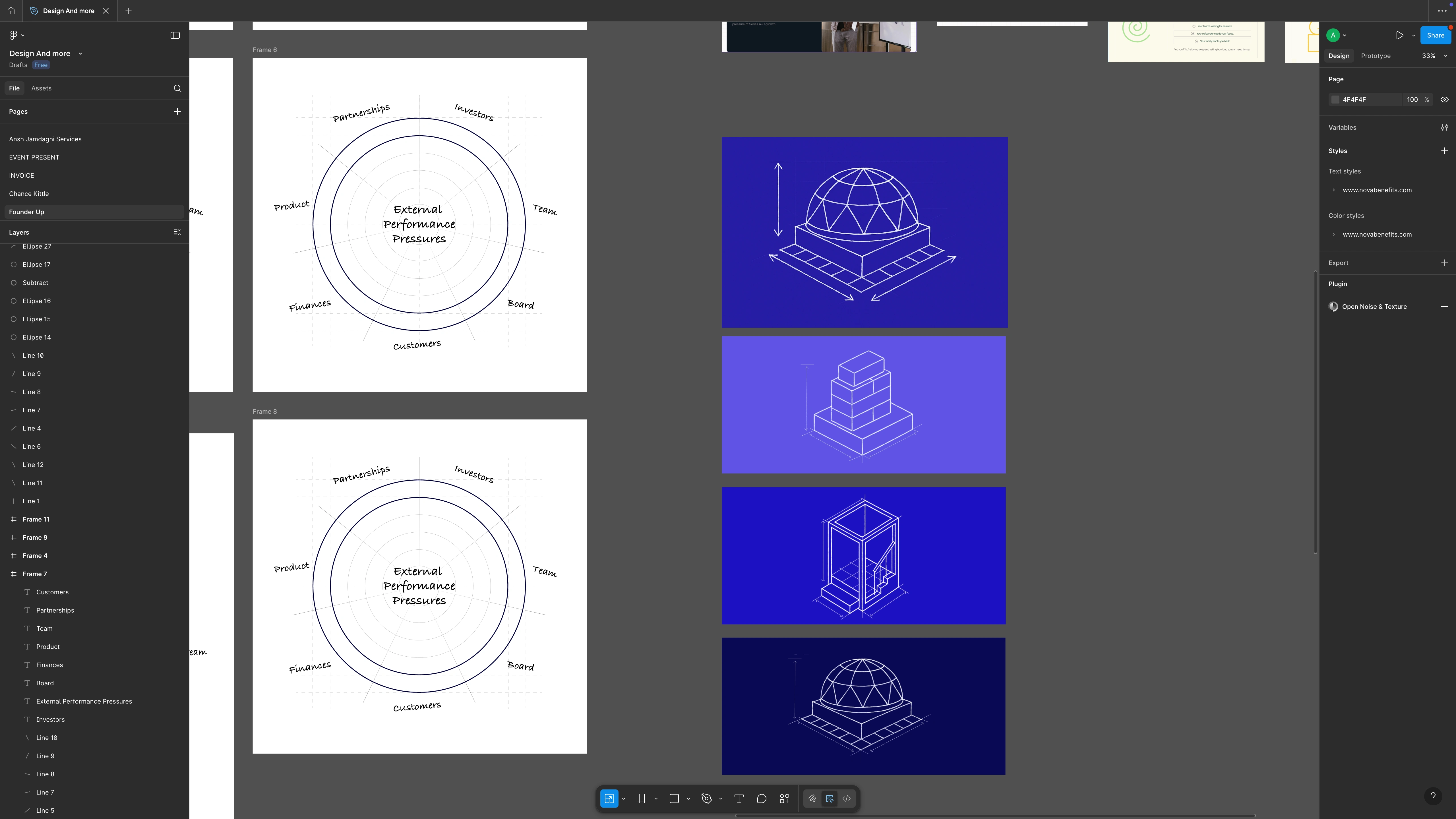Select the Frame tool in toolbar
This screenshot has width=1456, height=819.
coord(642,799)
